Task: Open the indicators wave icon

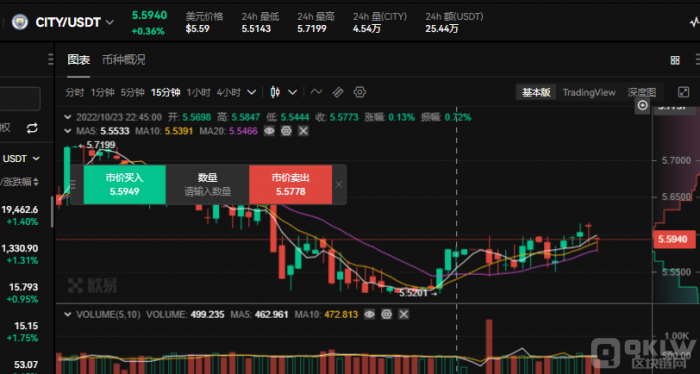Action: (x=316, y=92)
